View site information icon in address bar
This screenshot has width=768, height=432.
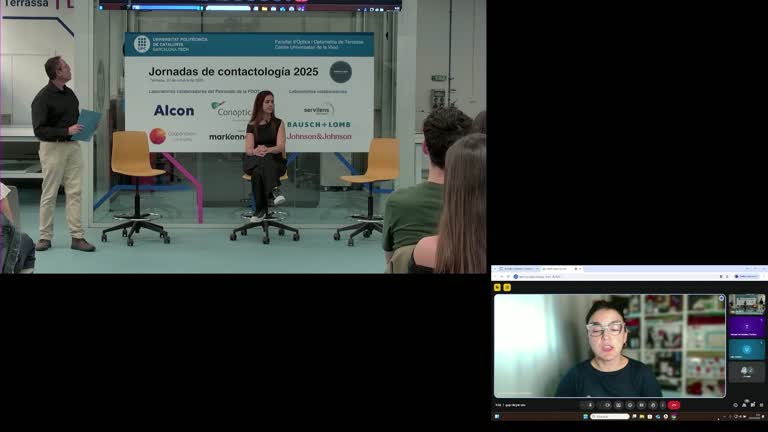pos(516,277)
